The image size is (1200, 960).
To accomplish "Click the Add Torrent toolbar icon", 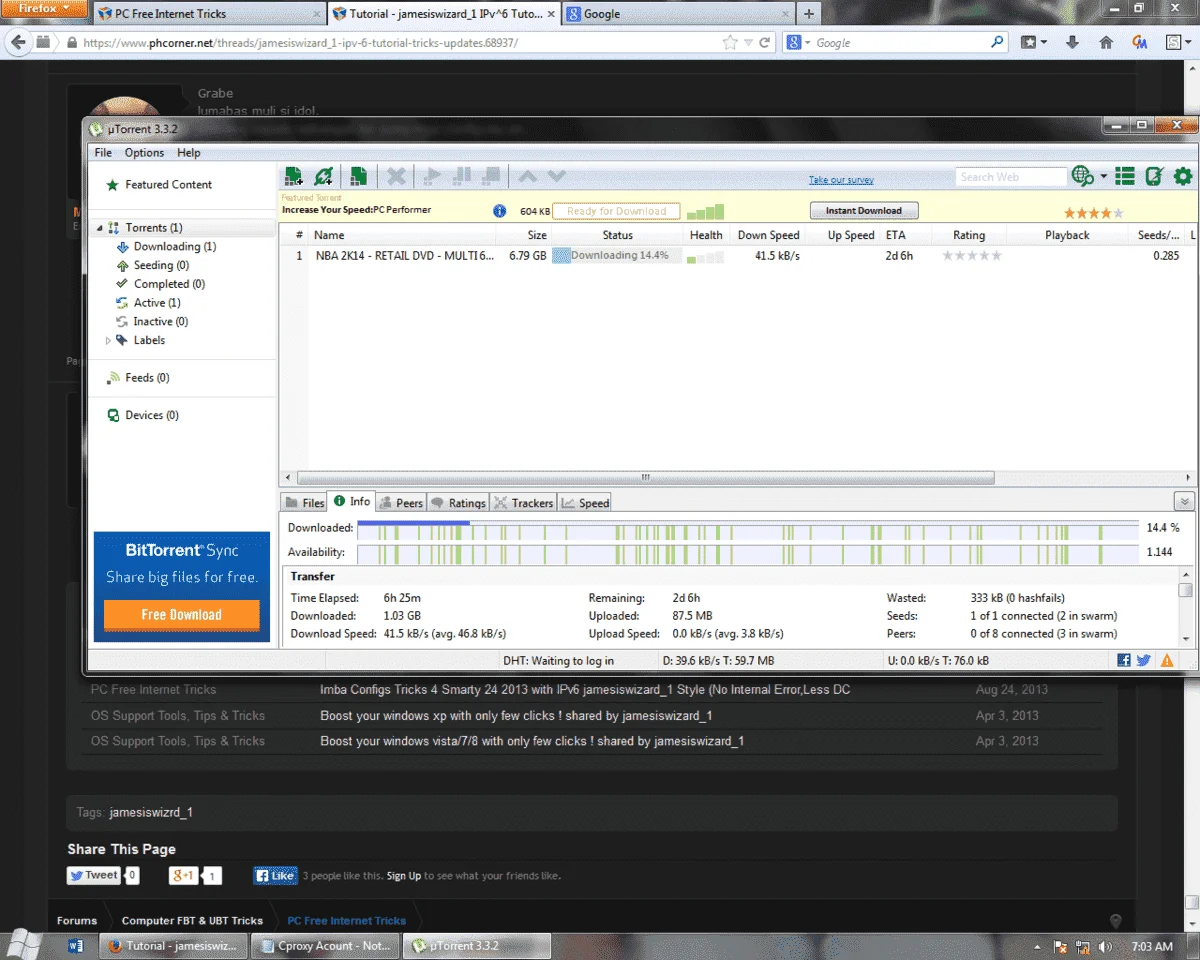I will (293, 177).
